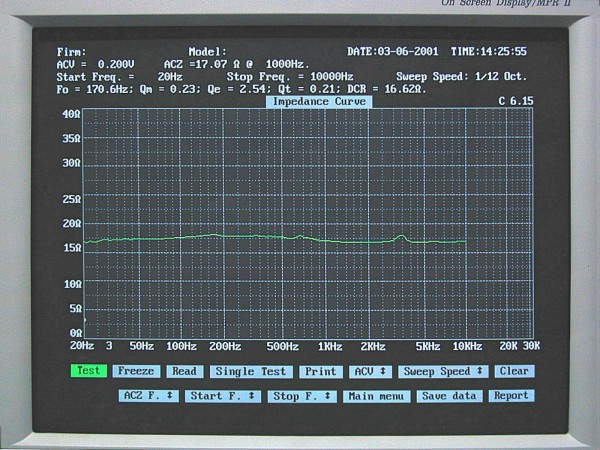Click the ACZ =17.07 Ω reading
This screenshot has height=450, width=600.
pos(203,64)
